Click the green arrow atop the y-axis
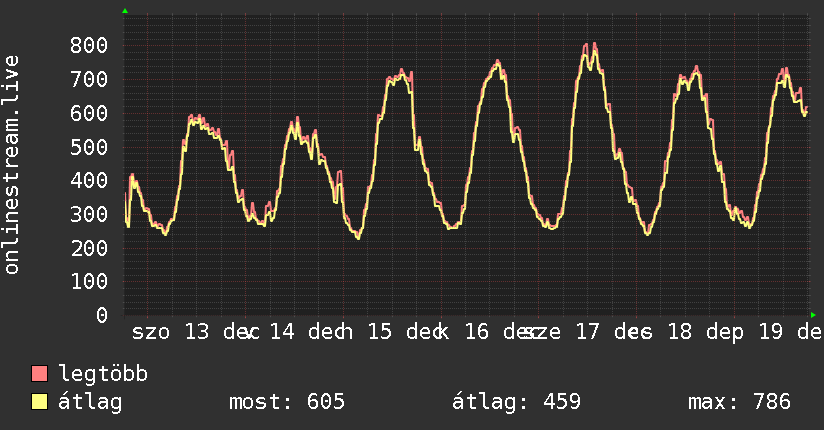The width and height of the screenshot is (824, 430). (125, 11)
